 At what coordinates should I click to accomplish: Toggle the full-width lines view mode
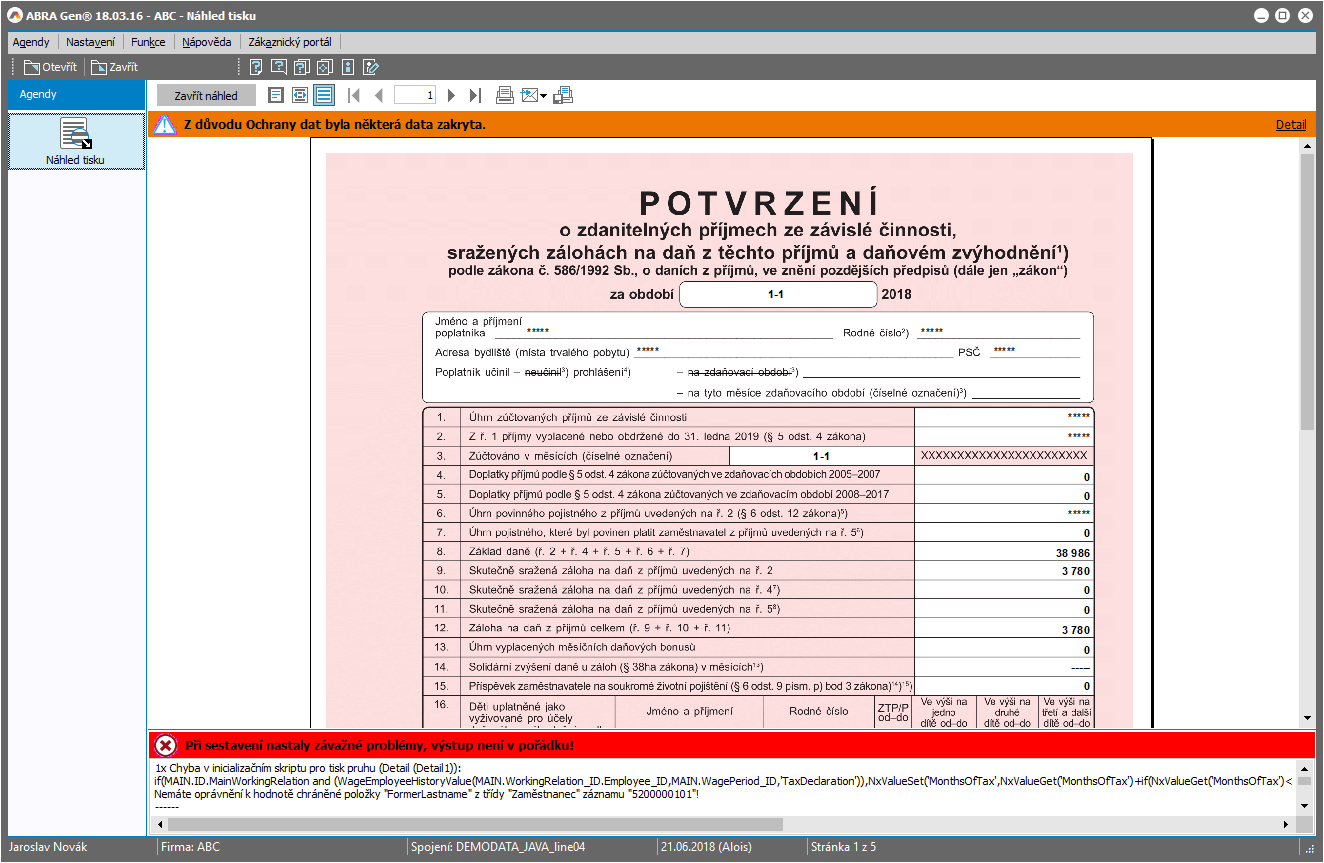click(323, 96)
